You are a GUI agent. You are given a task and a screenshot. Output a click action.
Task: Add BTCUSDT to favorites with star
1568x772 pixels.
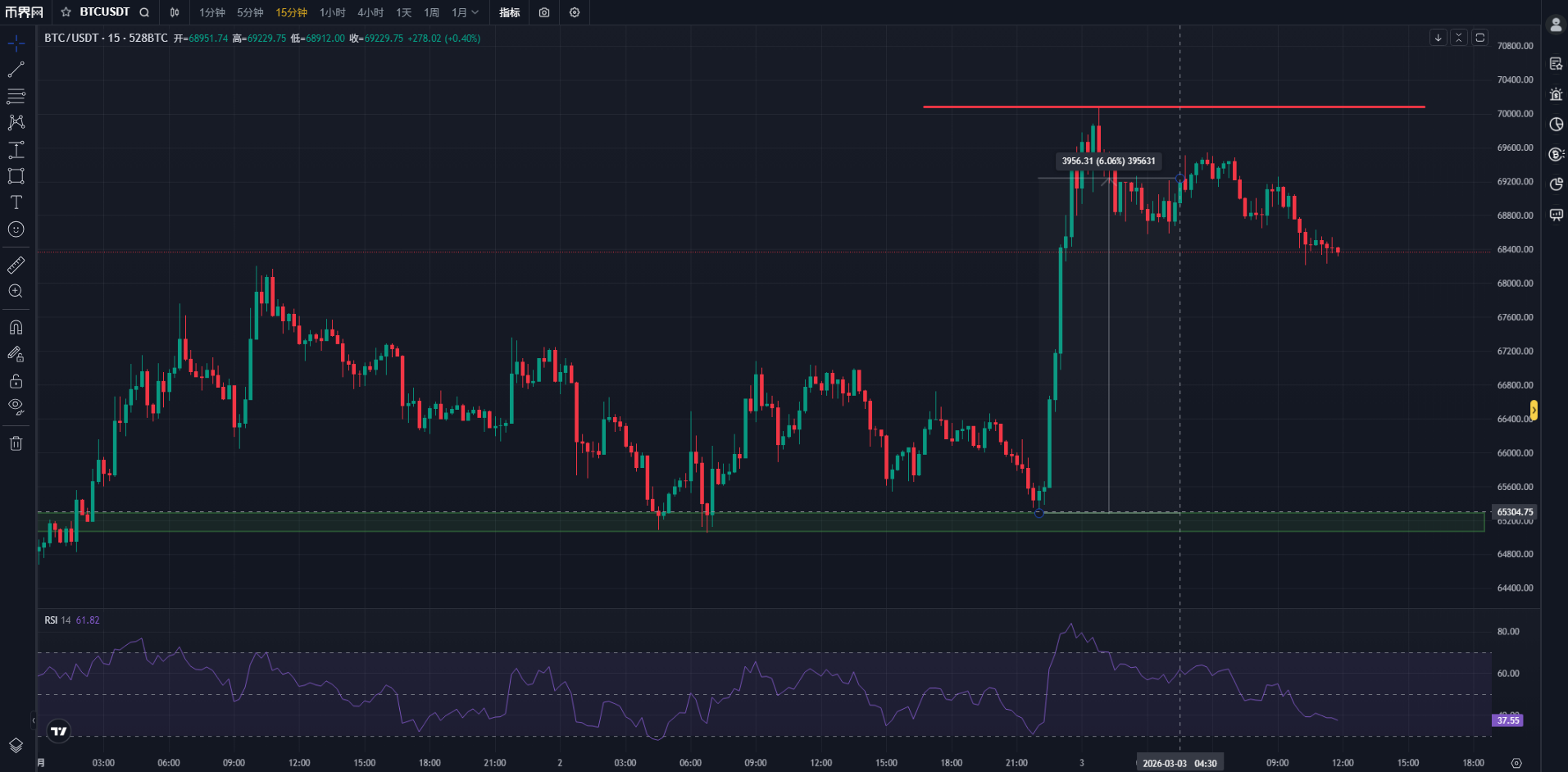tap(66, 12)
